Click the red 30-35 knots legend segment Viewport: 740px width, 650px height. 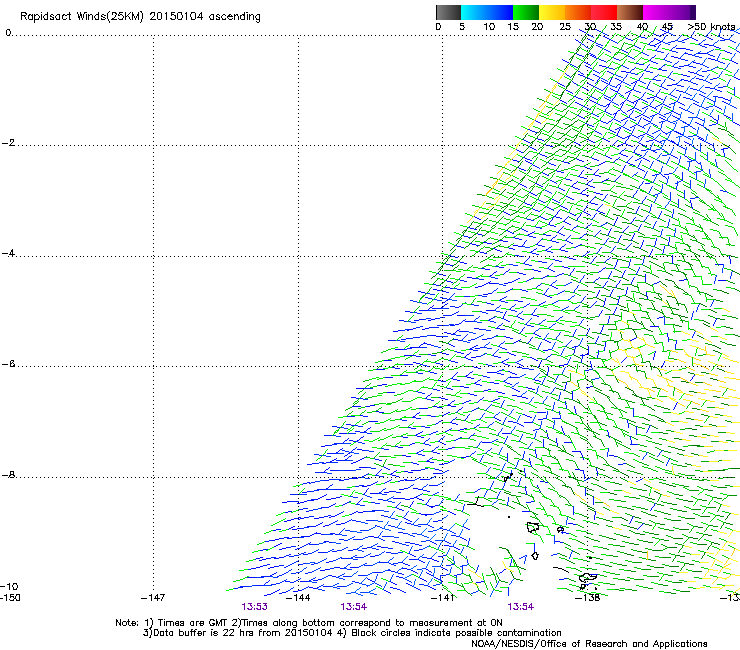pos(604,12)
